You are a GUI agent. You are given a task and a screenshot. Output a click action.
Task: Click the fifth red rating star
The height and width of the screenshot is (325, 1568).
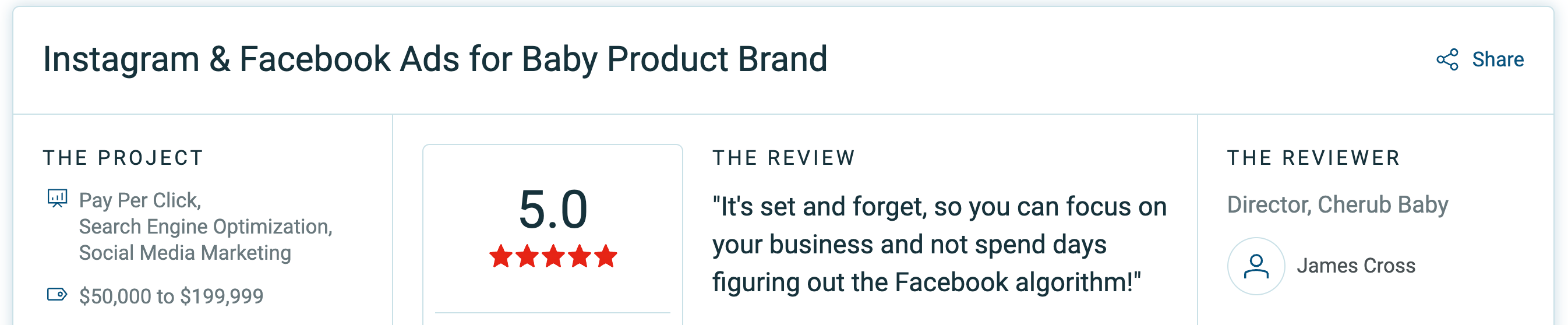tap(606, 256)
